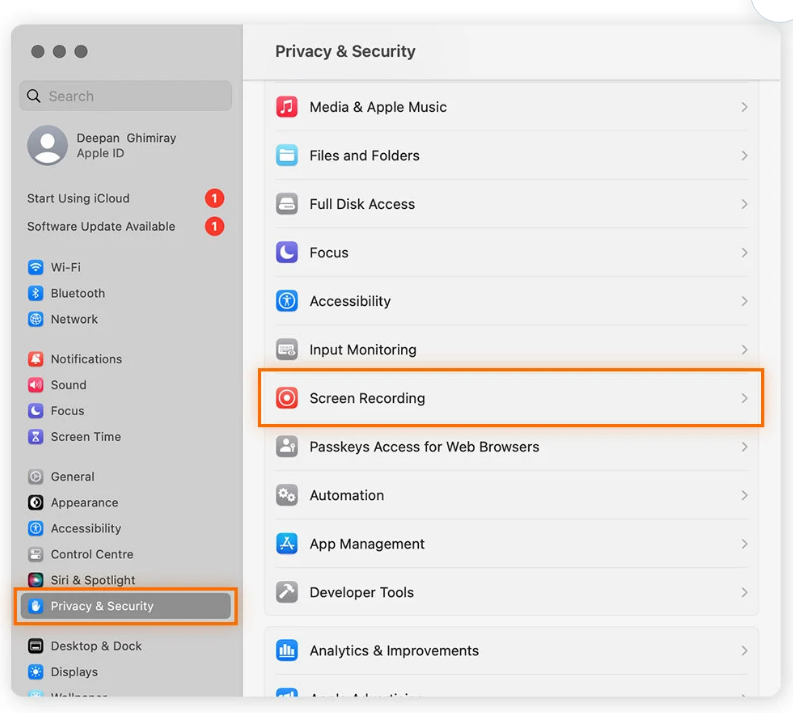The height and width of the screenshot is (713, 793).
Task: Click the Search settings field
Action: coord(126,96)
